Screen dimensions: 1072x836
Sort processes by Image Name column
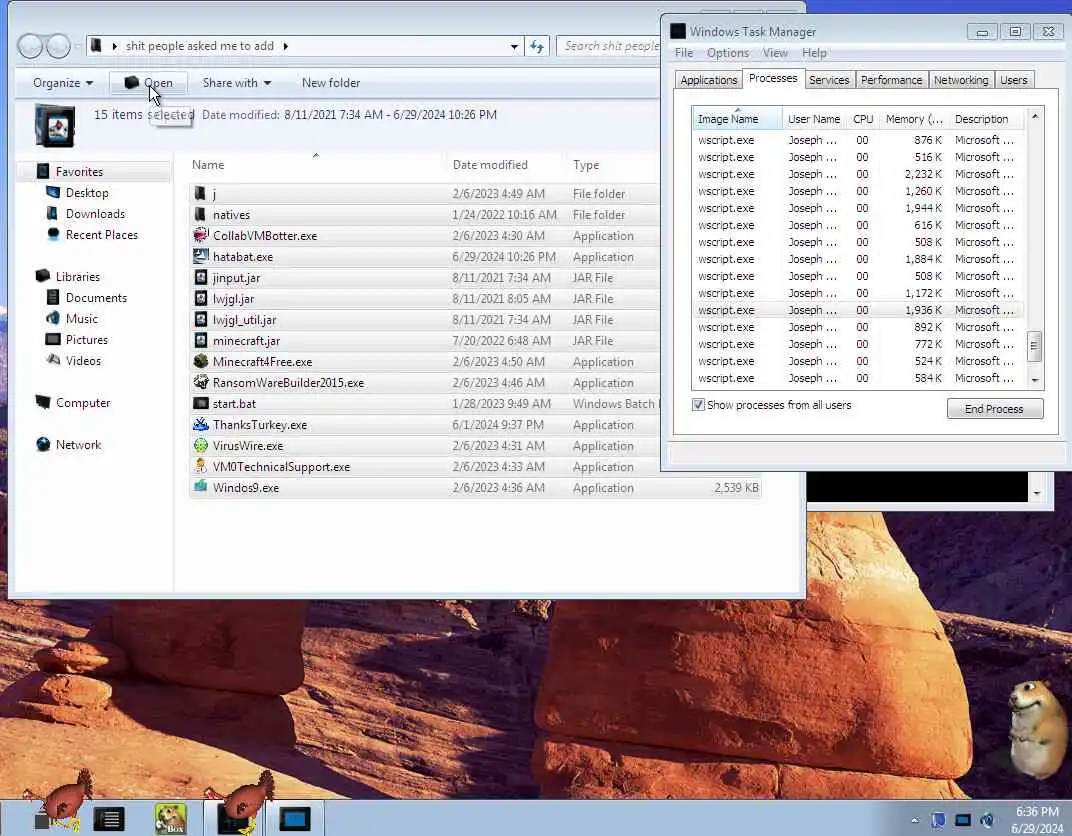click(737, 119)
